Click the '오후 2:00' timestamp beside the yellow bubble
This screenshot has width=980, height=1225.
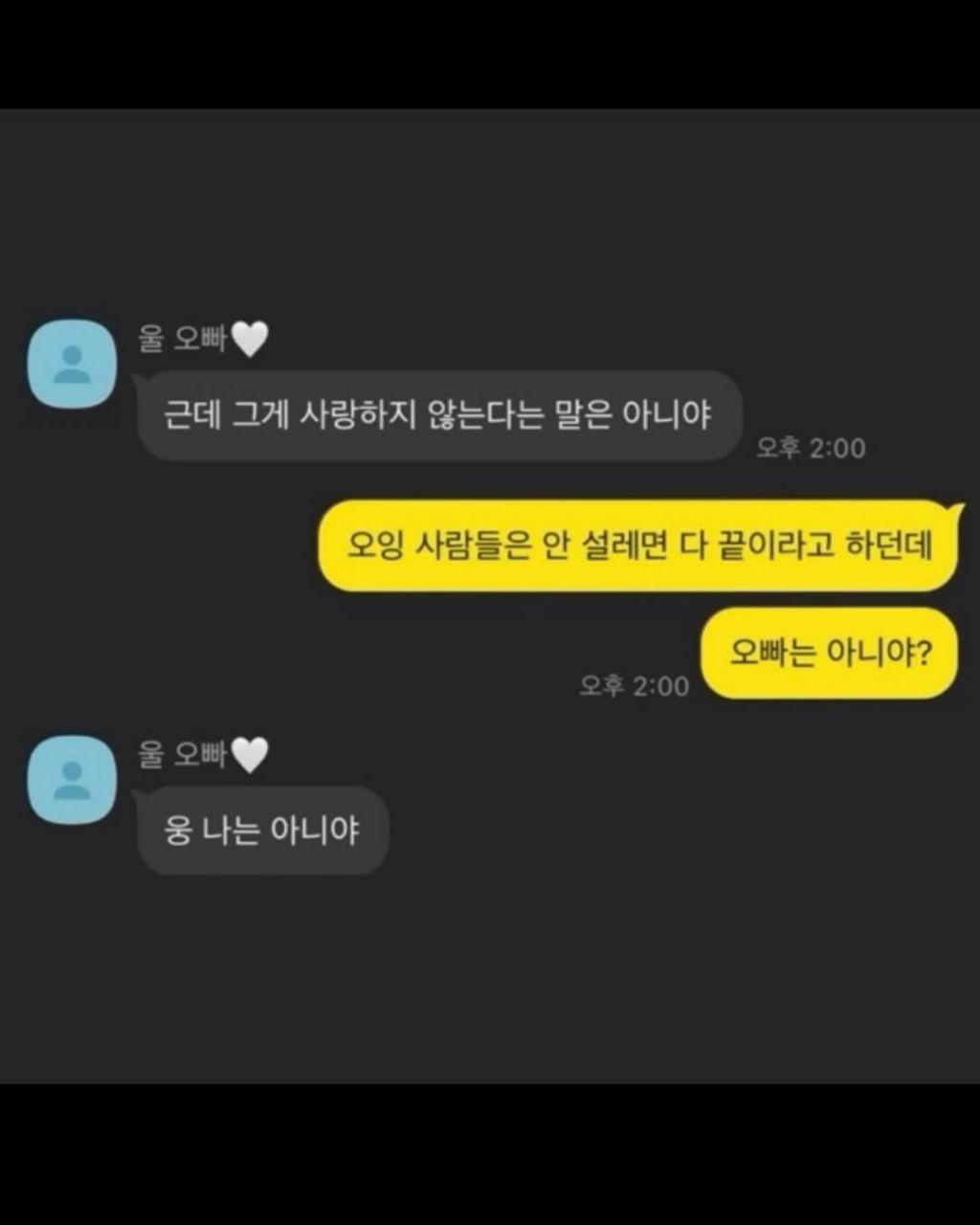tap(635, 685)
